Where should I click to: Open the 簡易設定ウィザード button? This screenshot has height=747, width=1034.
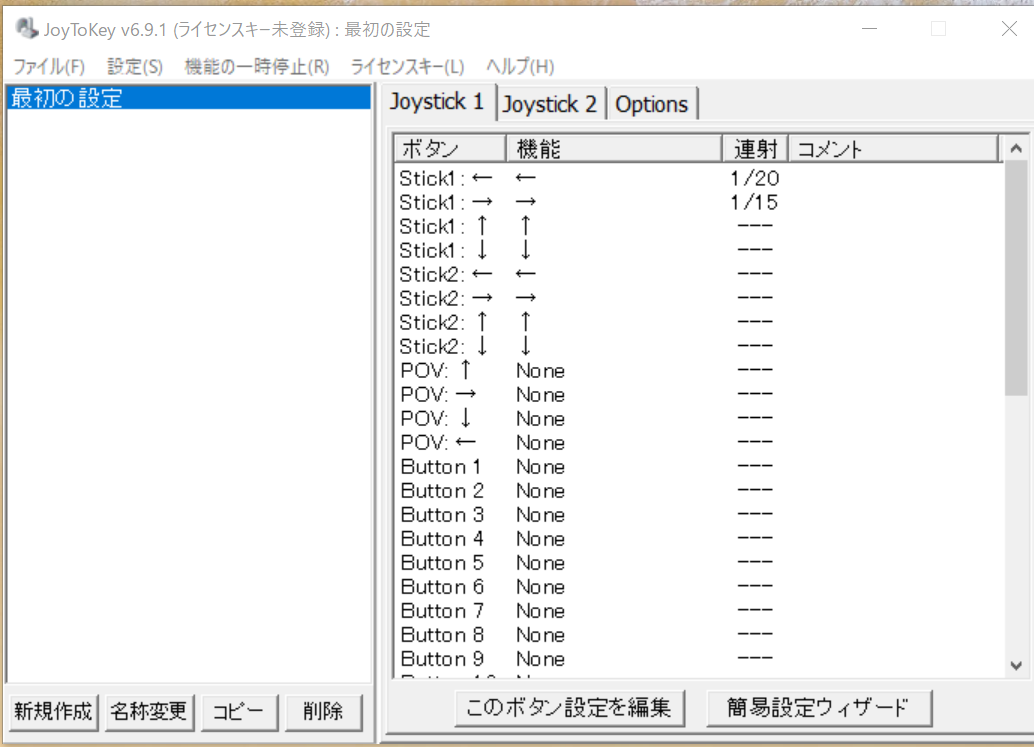(818, 707)
